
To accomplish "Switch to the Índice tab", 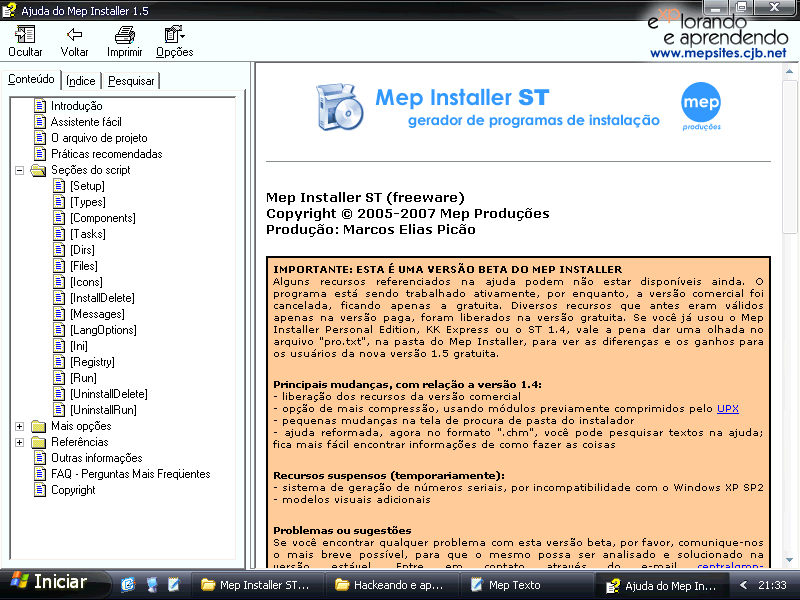I will click(x=81, y=81).
